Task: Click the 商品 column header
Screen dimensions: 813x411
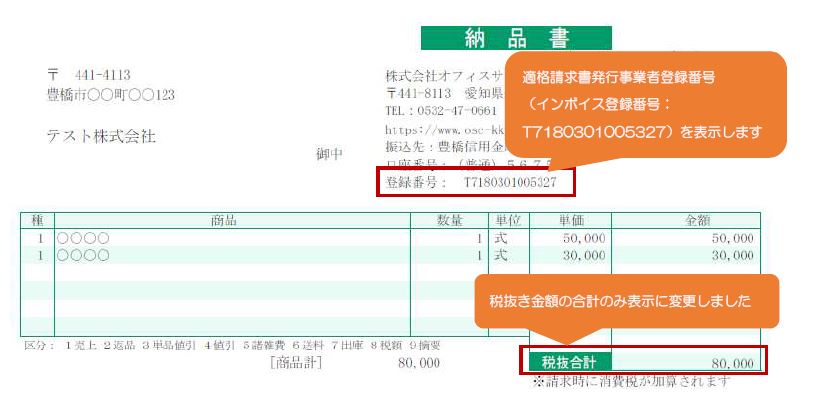Action: coord(231,220)
